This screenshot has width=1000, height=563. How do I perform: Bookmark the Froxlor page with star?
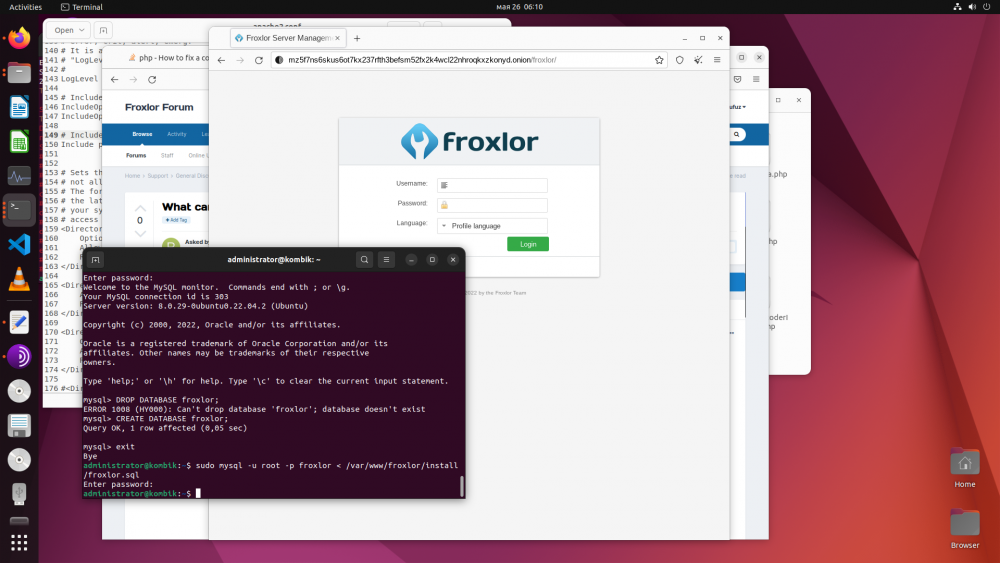click(659, 60)
